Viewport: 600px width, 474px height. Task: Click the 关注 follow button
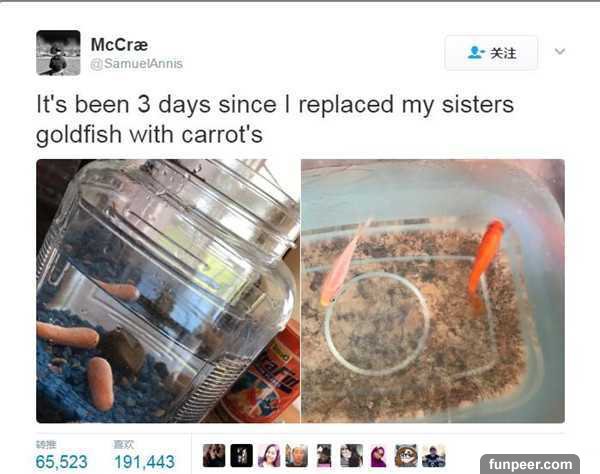[x=491, y=53]
